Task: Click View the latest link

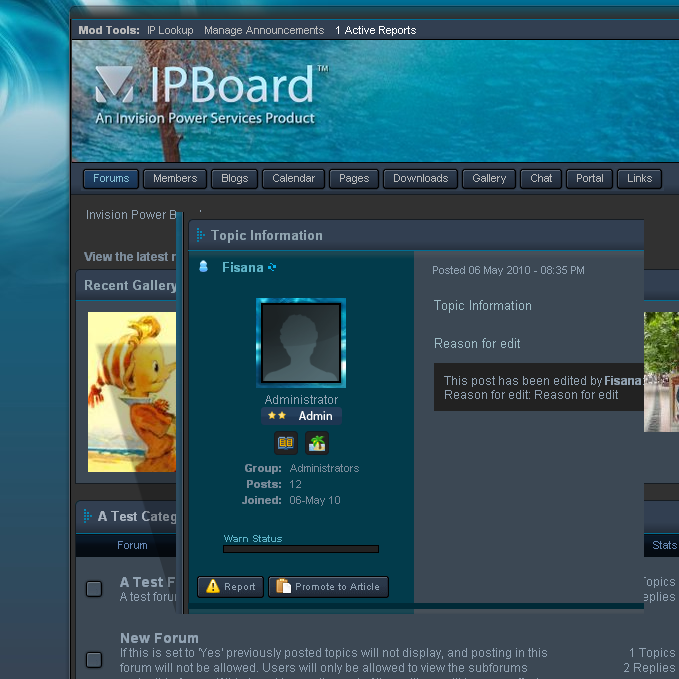Action: 130,257
